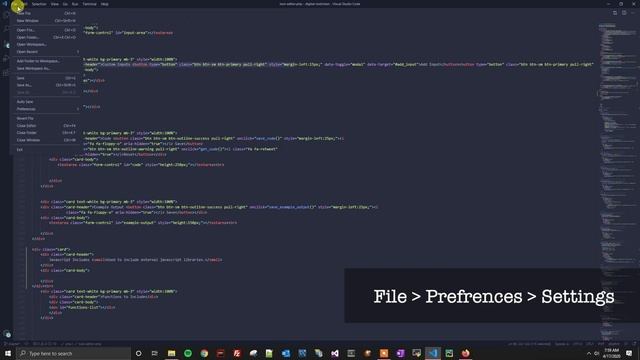Viewport: 640px width, 360px height.
Task: Select Open Workspace... menu entry
Action: tap(45, 44)
